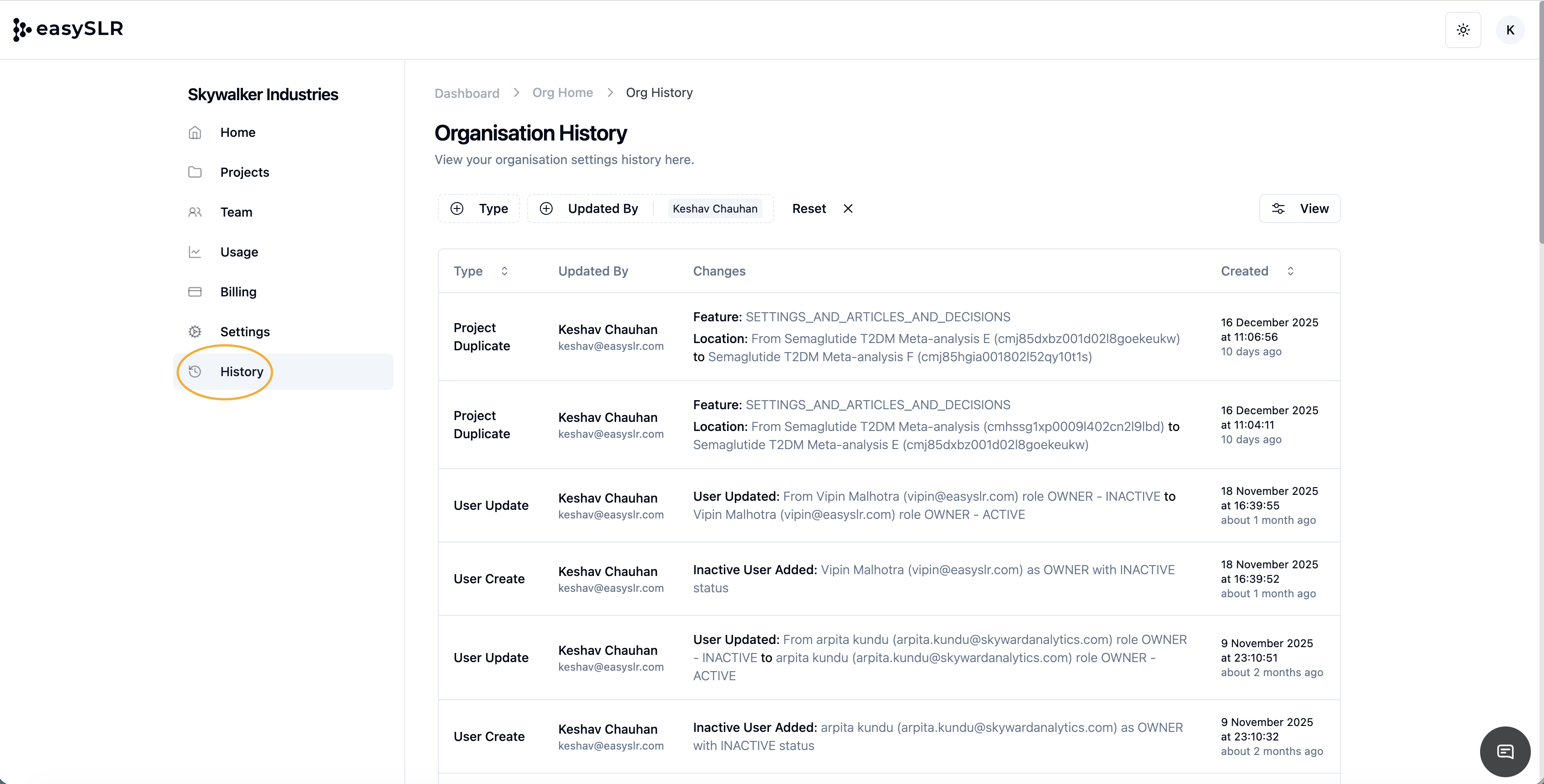Click the Usage chart icon
This screenshot has width=1544, height=784.
coord(195,252)
